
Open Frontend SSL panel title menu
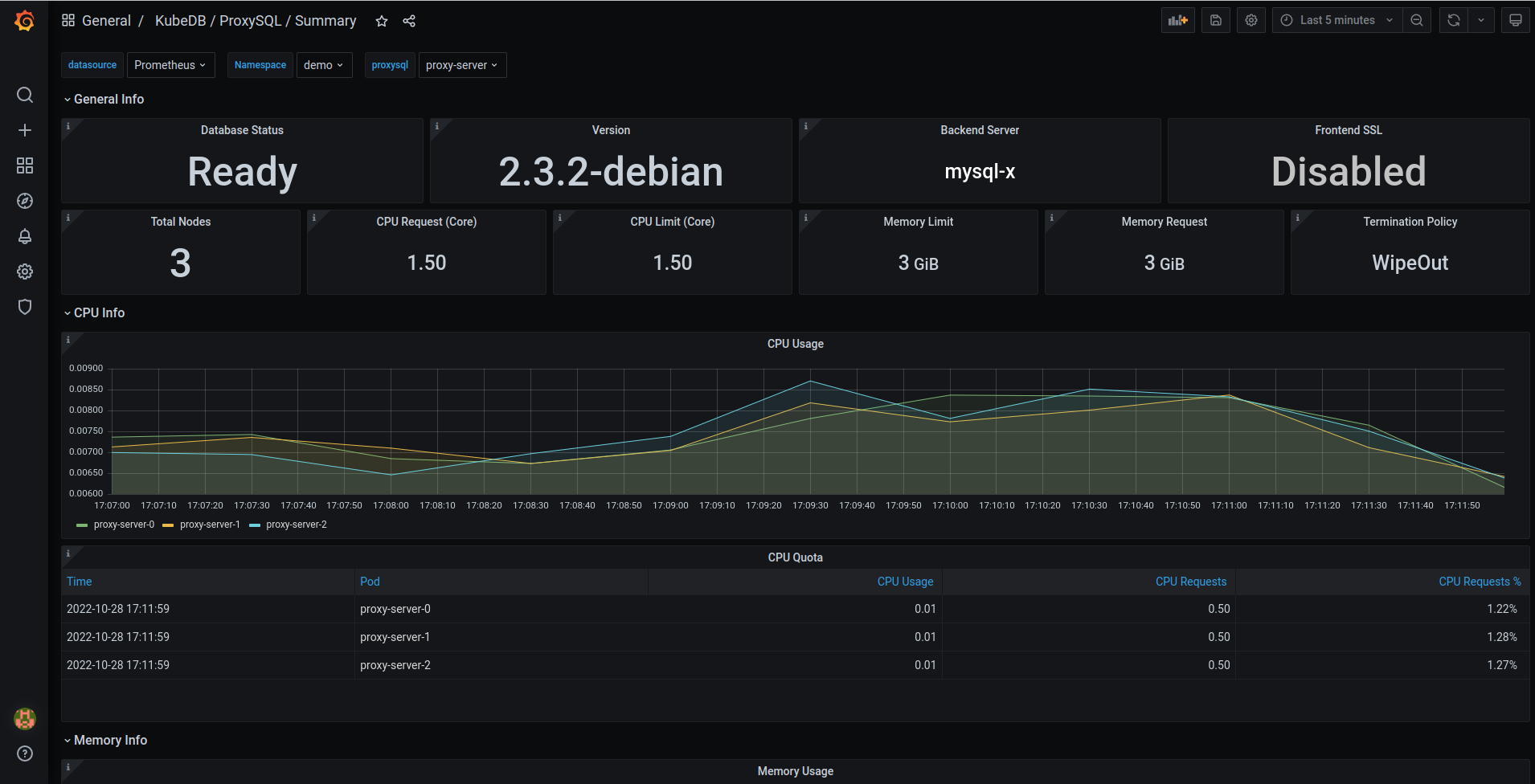click(1349, 130)
